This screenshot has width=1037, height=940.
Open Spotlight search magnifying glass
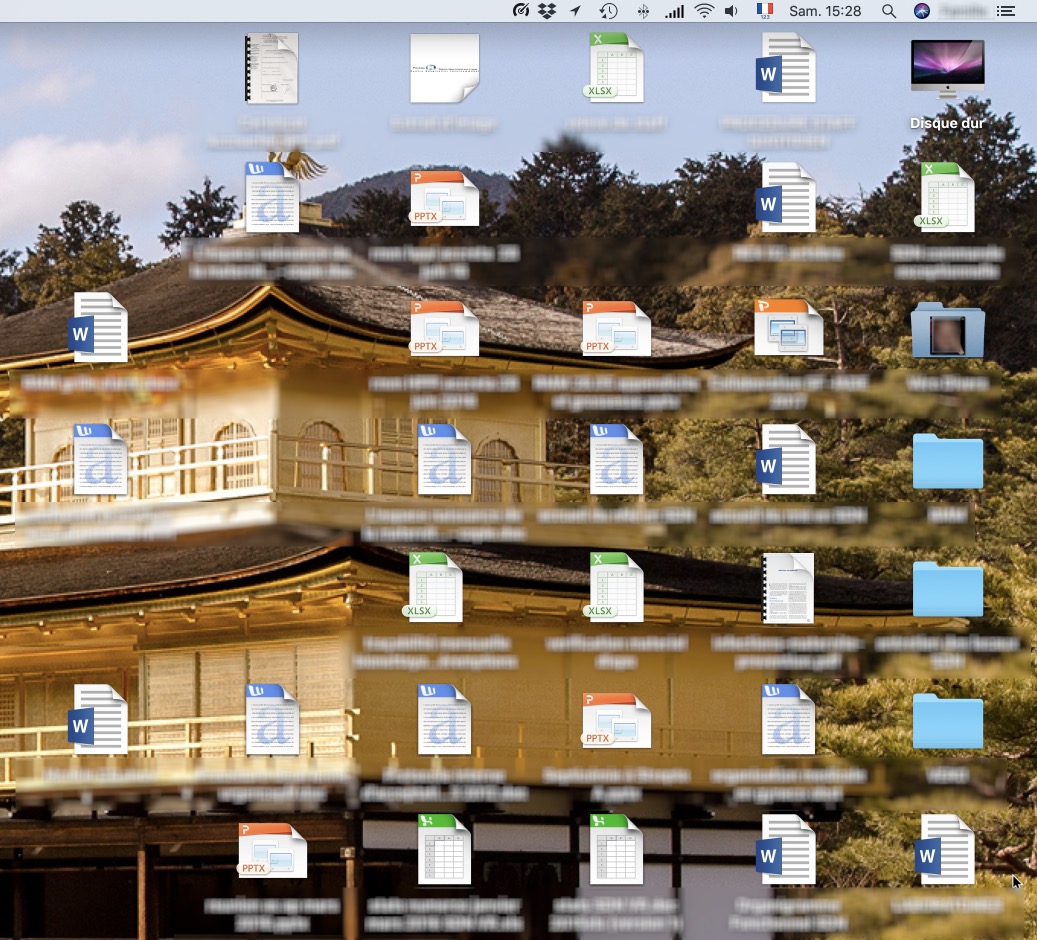(x=888, y=11)
